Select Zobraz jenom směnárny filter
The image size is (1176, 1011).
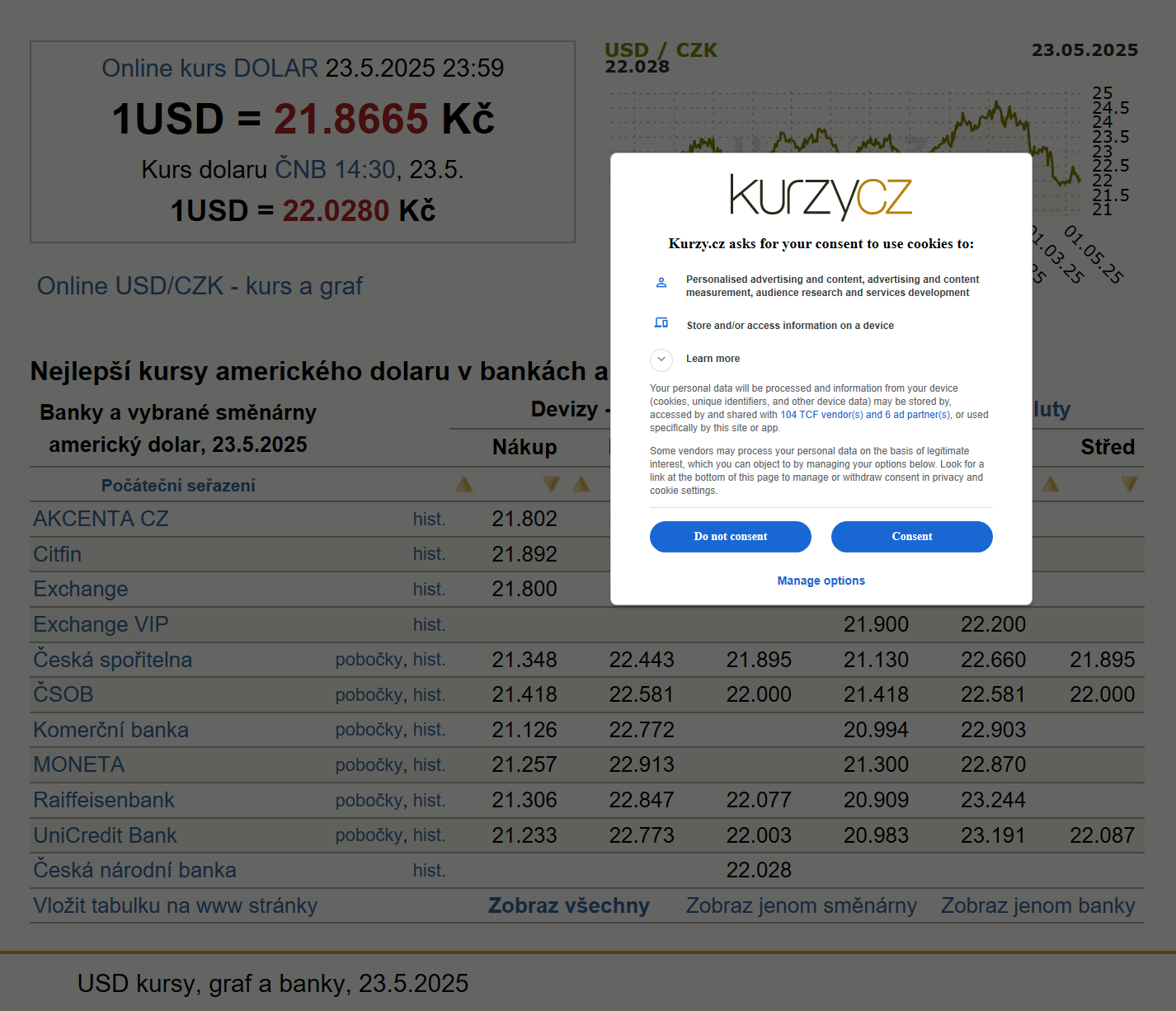802,905
